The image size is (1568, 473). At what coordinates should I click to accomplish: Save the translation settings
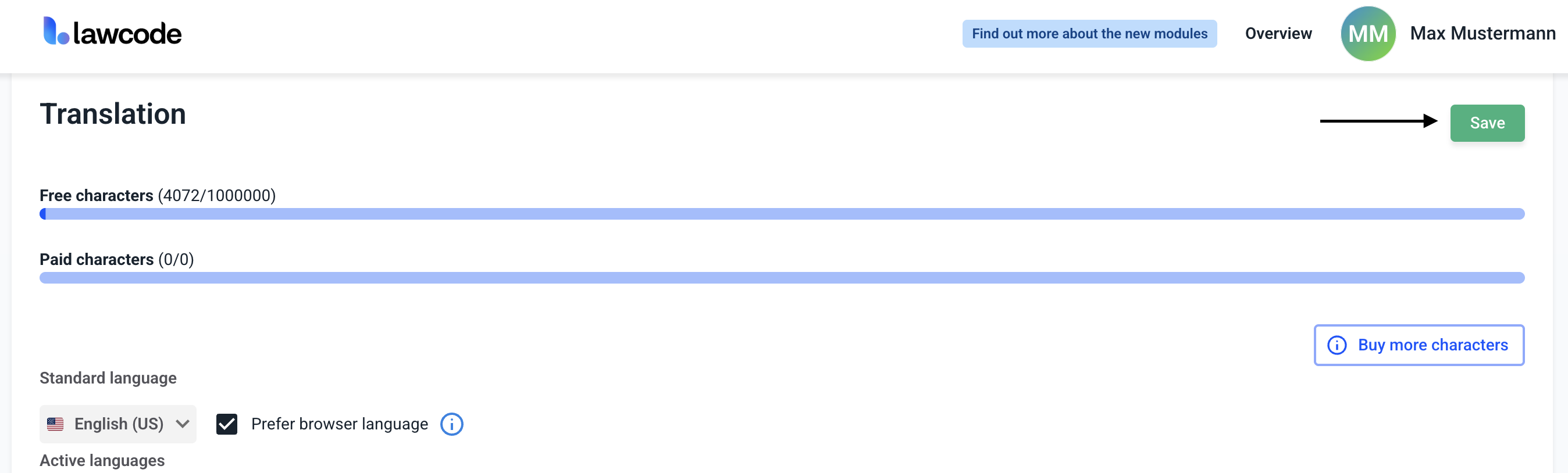[1487, 123]
